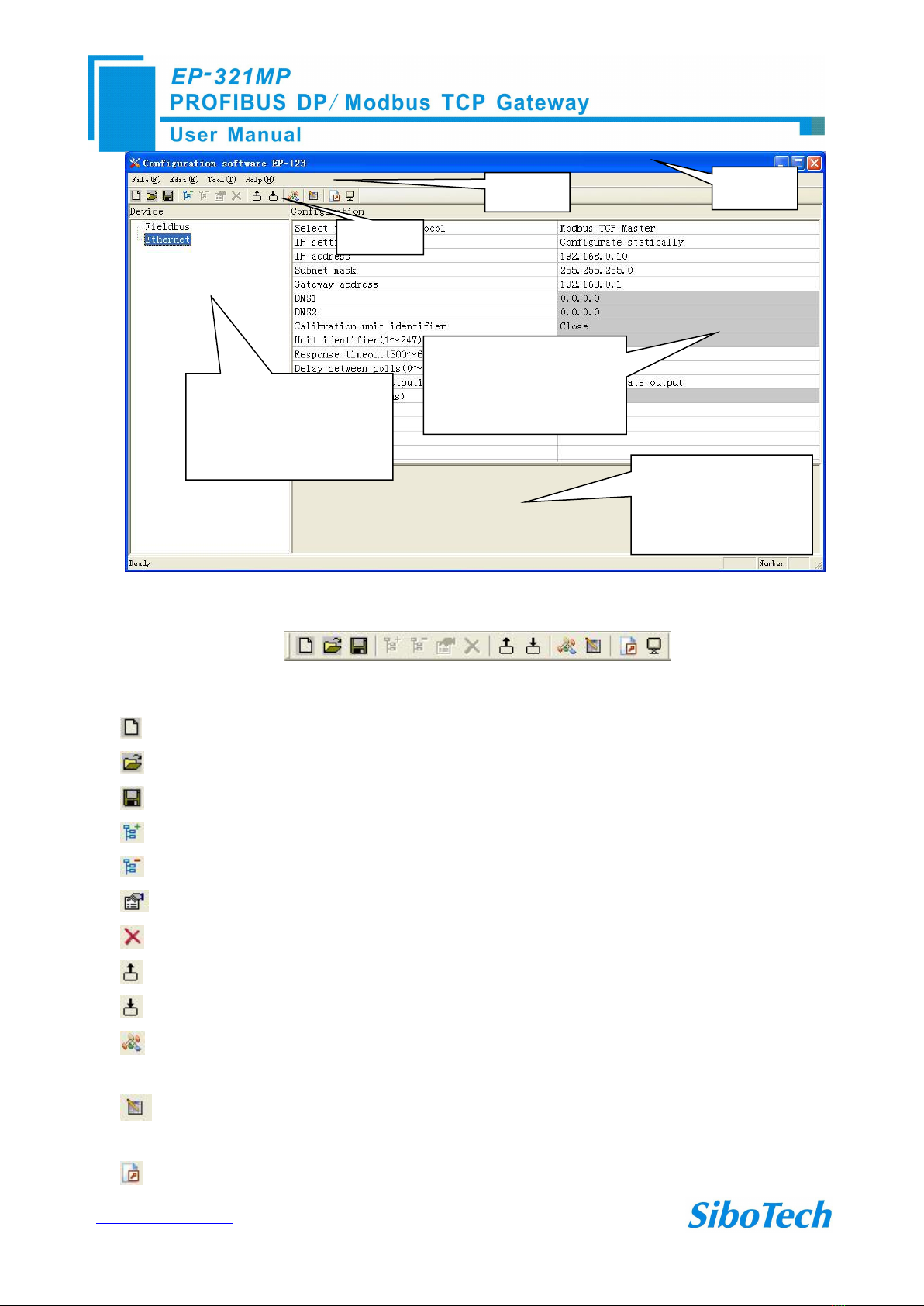Click Export document icon in the enlarged toolbar strip

pyautogui.click(x=629, y=646)
